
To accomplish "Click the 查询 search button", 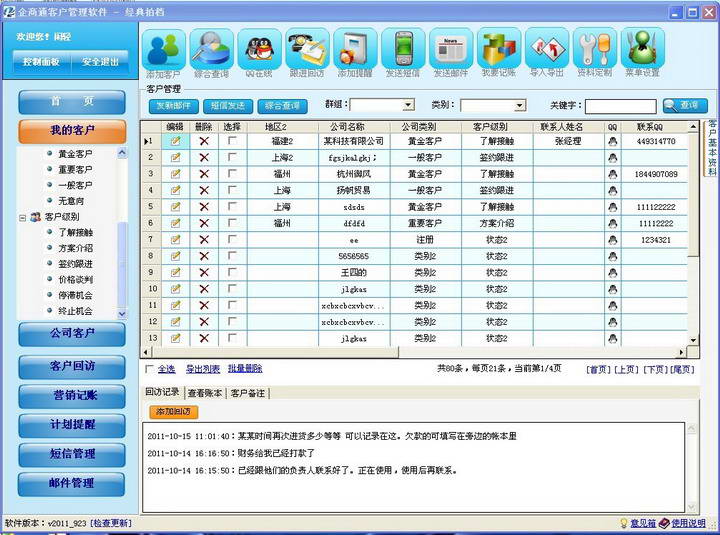I will [685, 106].
